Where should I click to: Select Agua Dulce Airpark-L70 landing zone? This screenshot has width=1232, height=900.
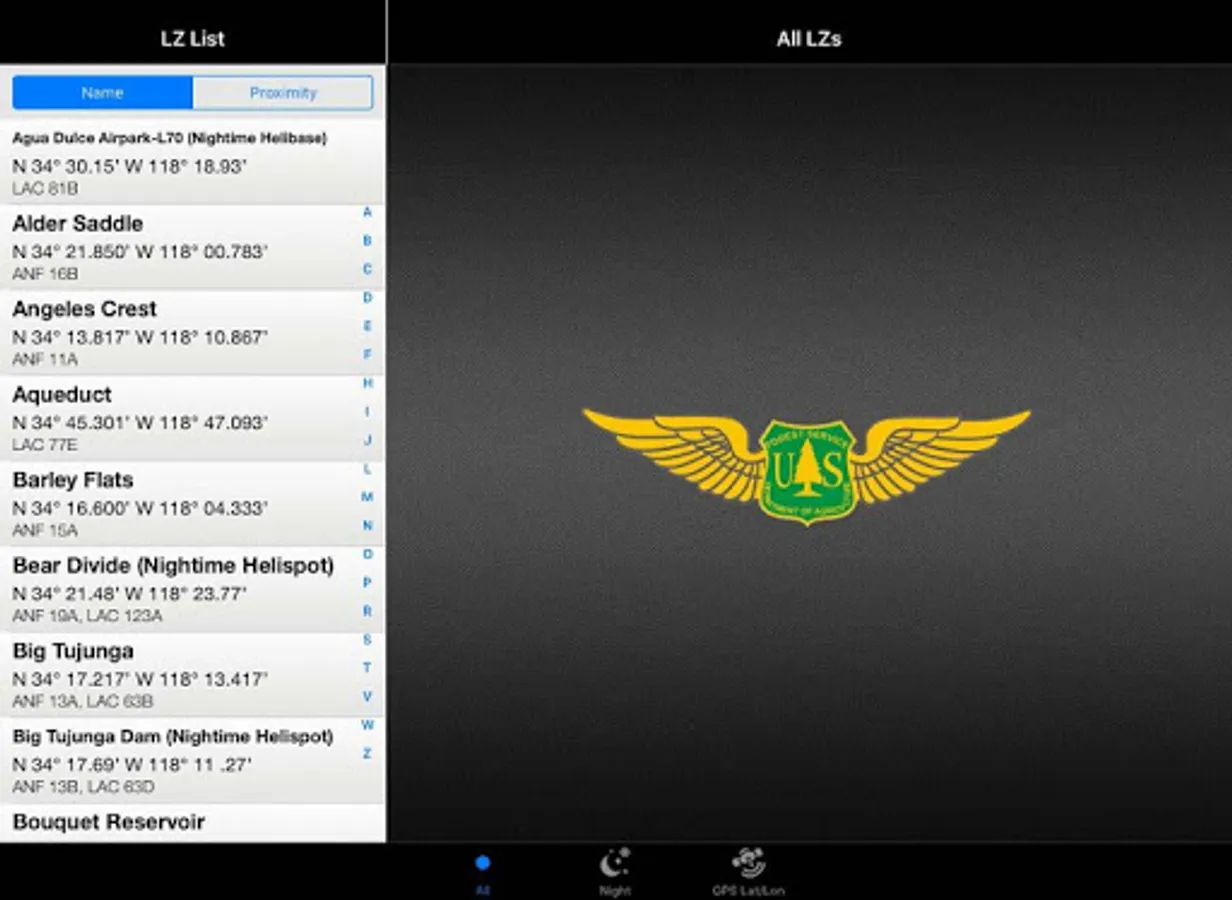pyautogui.click(x=192, y=162)
